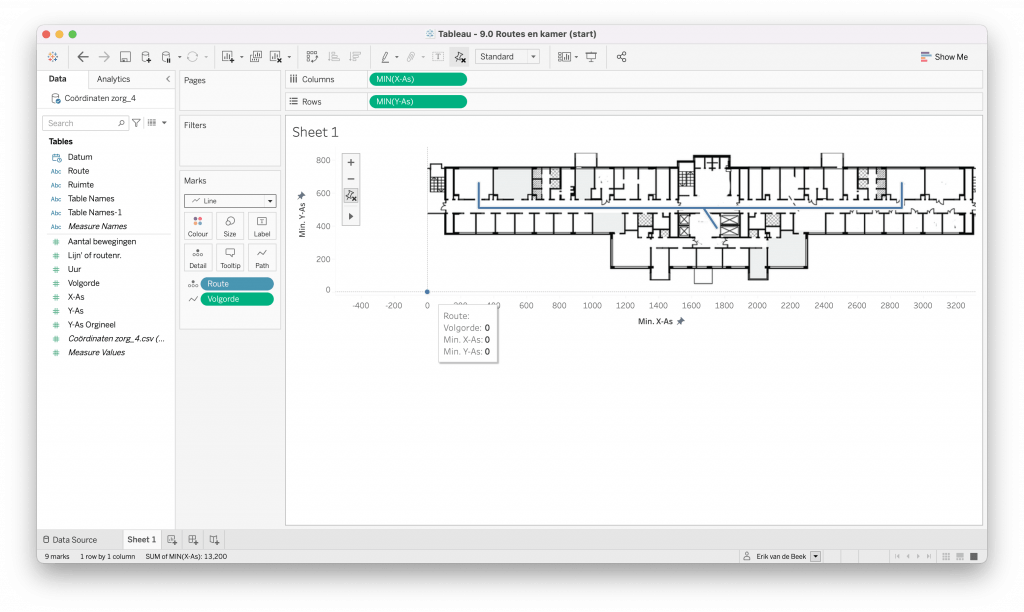Viewport: 1024px width, 612px height.
Task: Click the Show Me button
Action: click(x=944, y=57)
